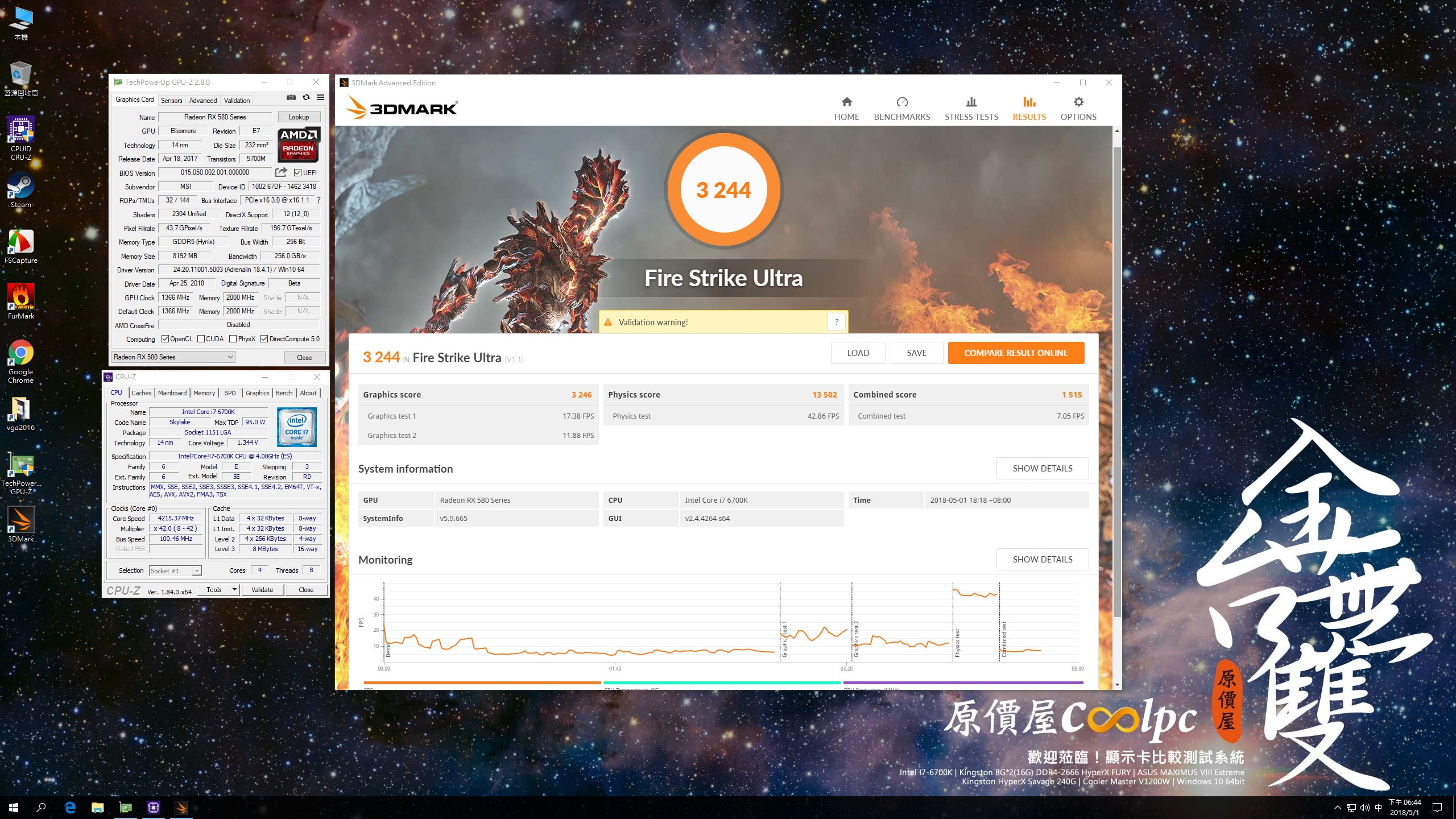The image size is (1456, 819).
Task: Select the CPUID CPU-Z desktop icon
Action: (x=21, y=138)
